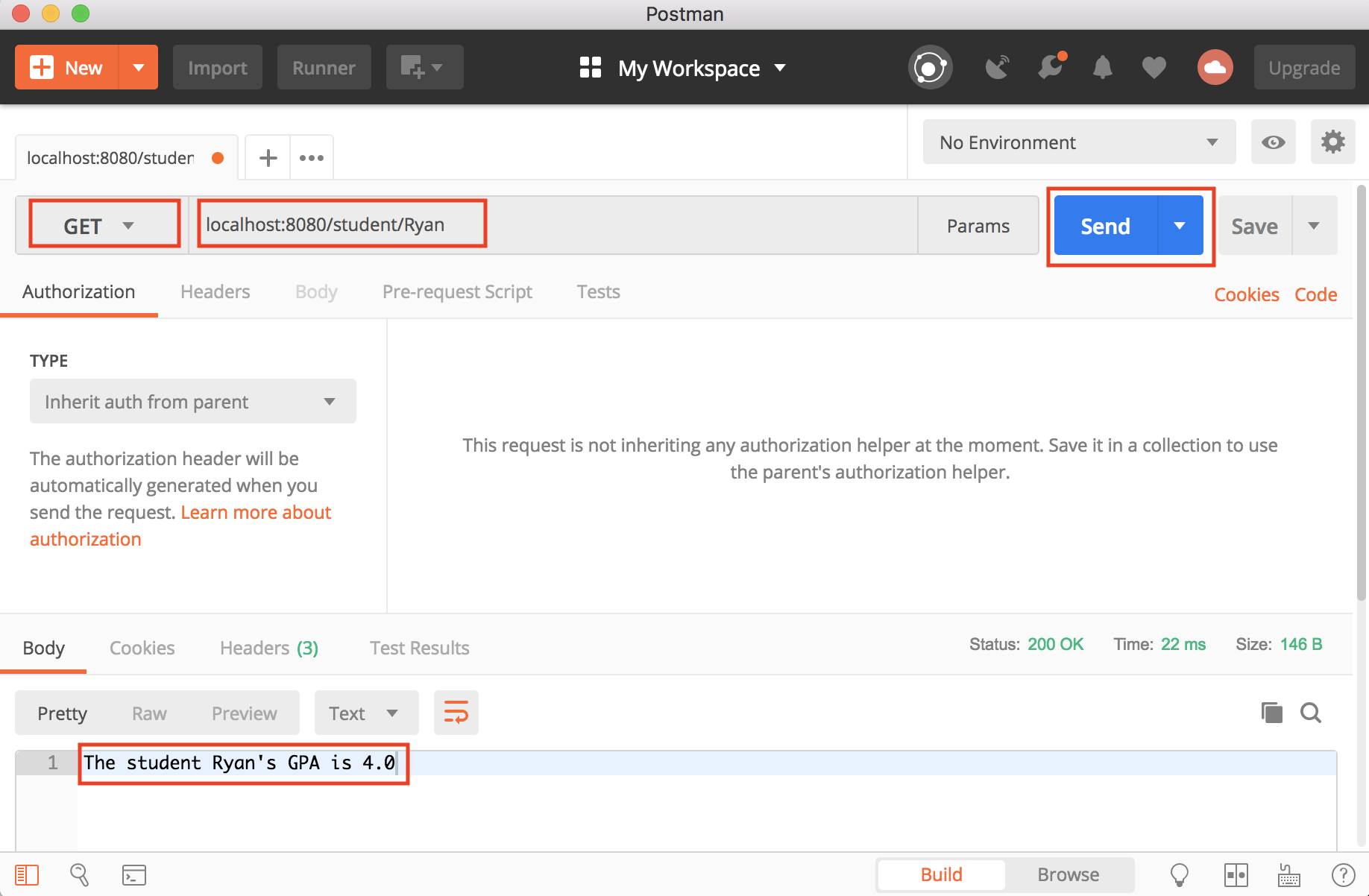
Task: Copy response body to clipboard
Action: pyautogui.click(x=1271, y=713)
